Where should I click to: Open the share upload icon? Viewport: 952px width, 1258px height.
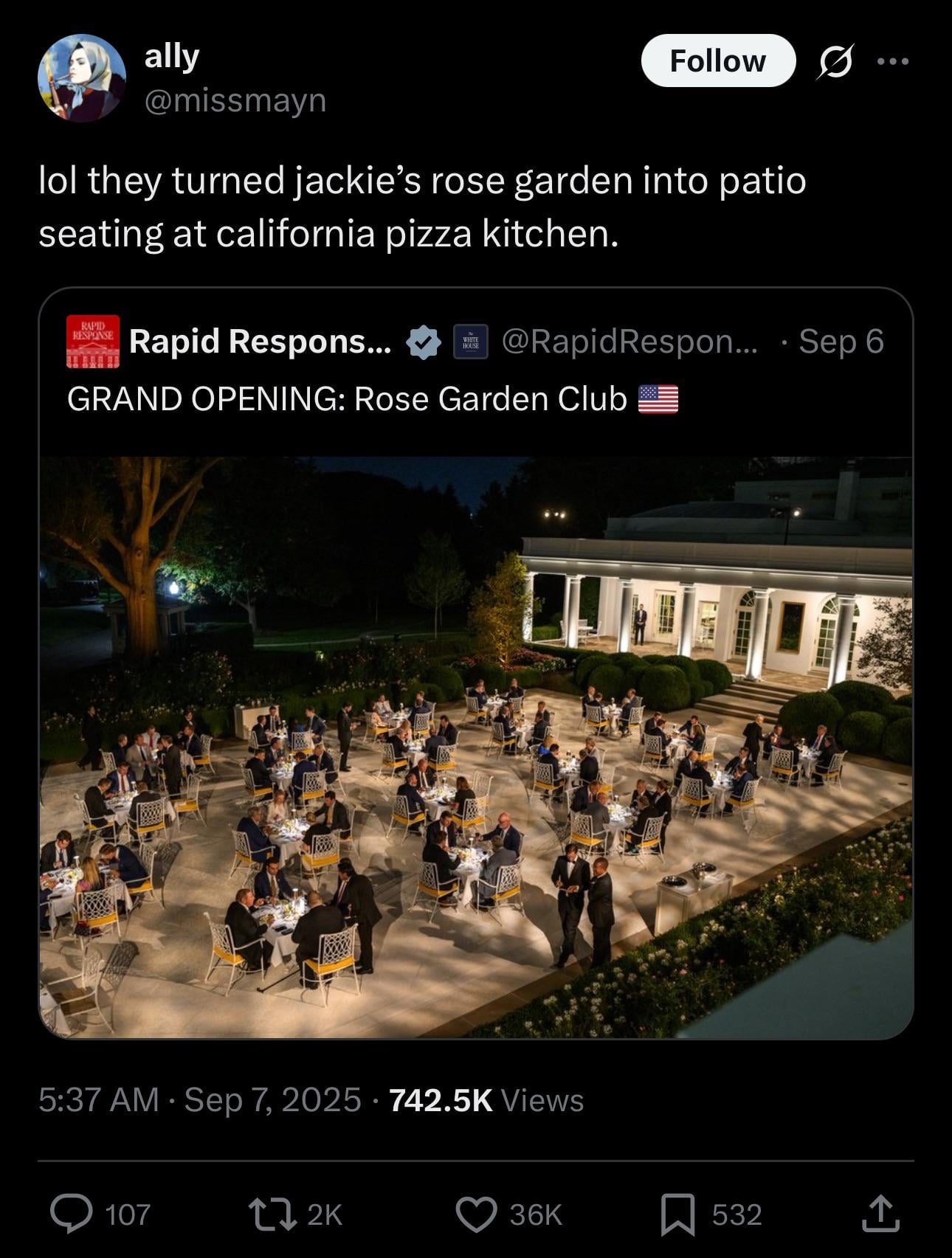pos(880,1214)
